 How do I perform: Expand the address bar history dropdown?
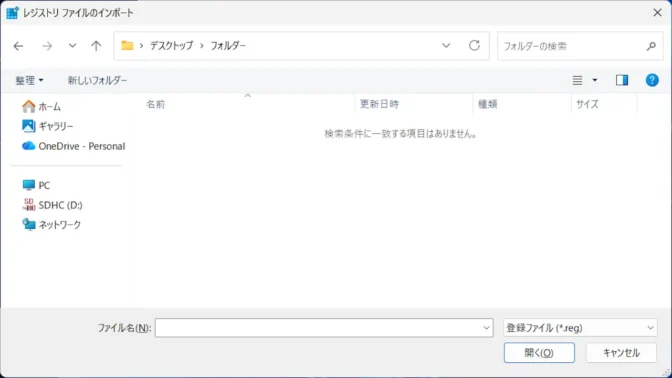tap(446, 45)
